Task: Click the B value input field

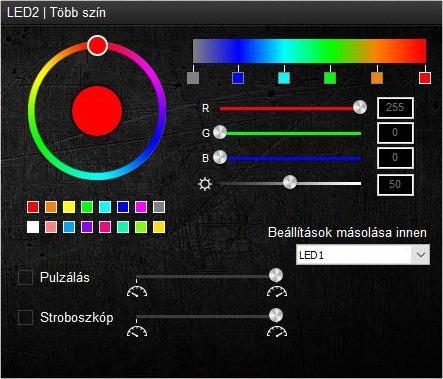Action: pyautogui.click(x=395, y=158)
